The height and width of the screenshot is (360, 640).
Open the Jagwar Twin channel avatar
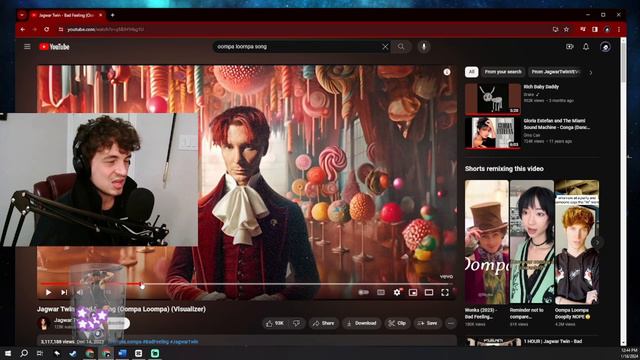pos(43,323)
